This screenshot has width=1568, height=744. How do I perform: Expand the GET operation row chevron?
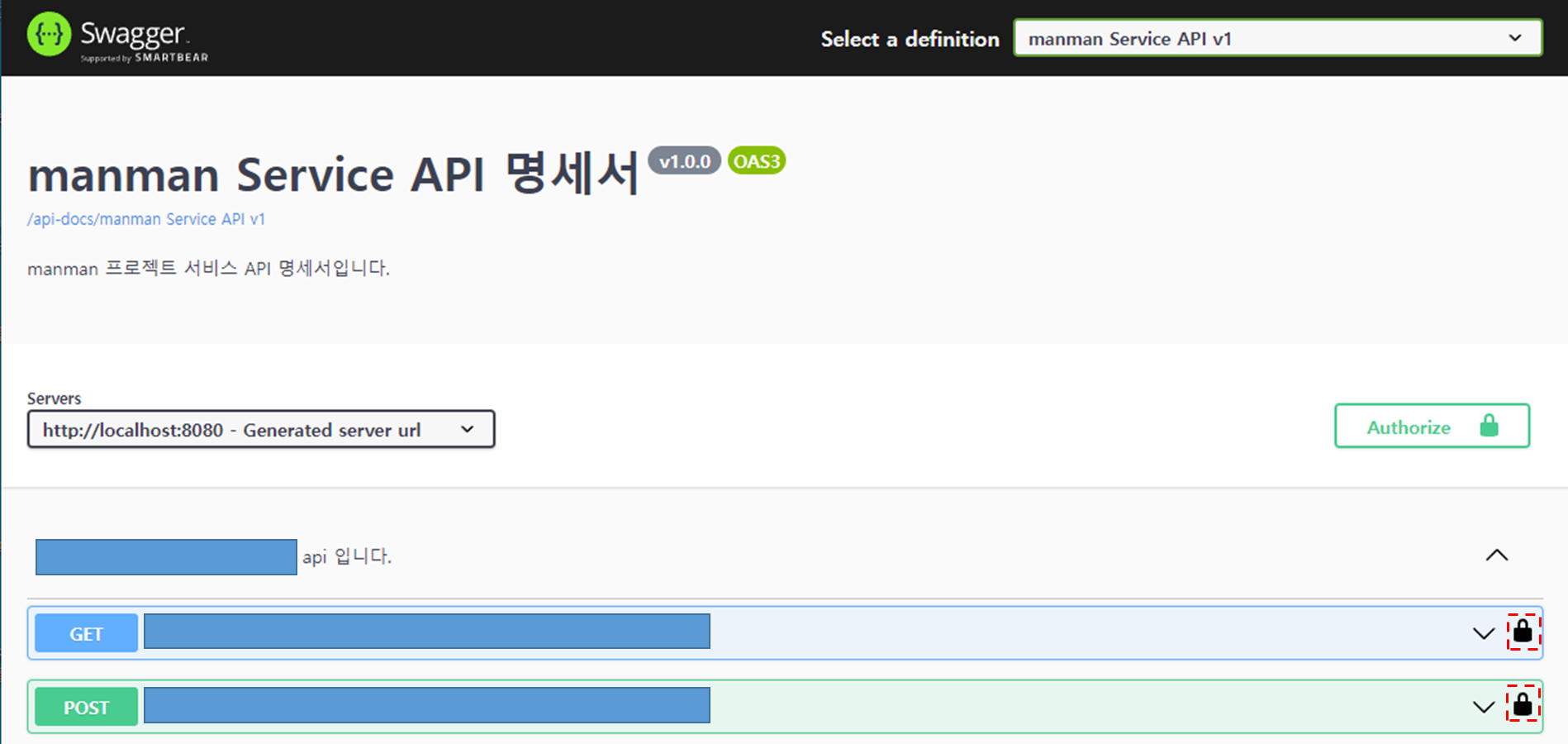tap(1484, 634)
